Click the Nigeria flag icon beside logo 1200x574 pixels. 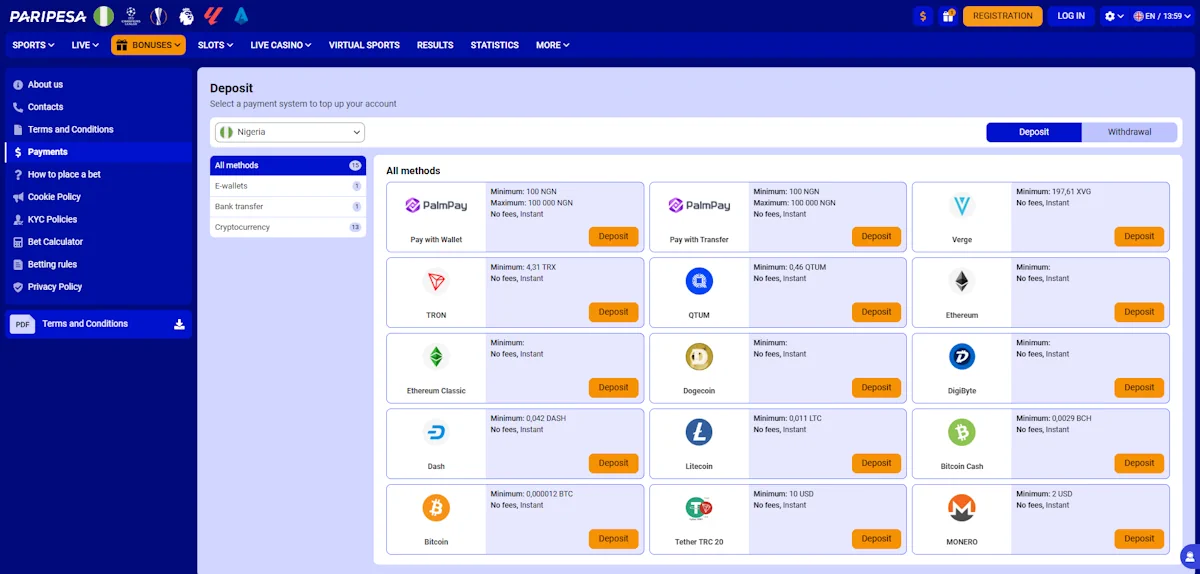click(x=104, y=16)
